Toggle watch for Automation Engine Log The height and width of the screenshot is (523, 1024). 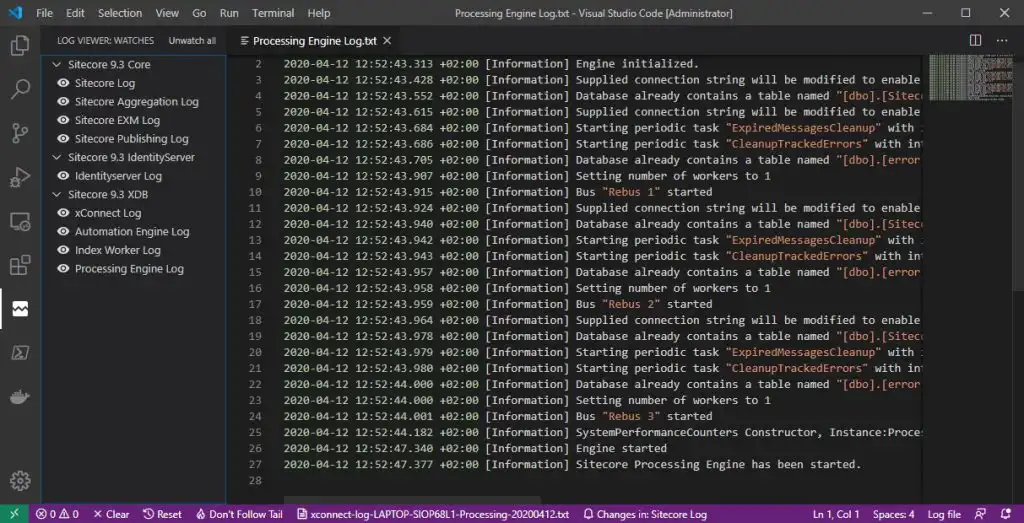tap(63, 231)
